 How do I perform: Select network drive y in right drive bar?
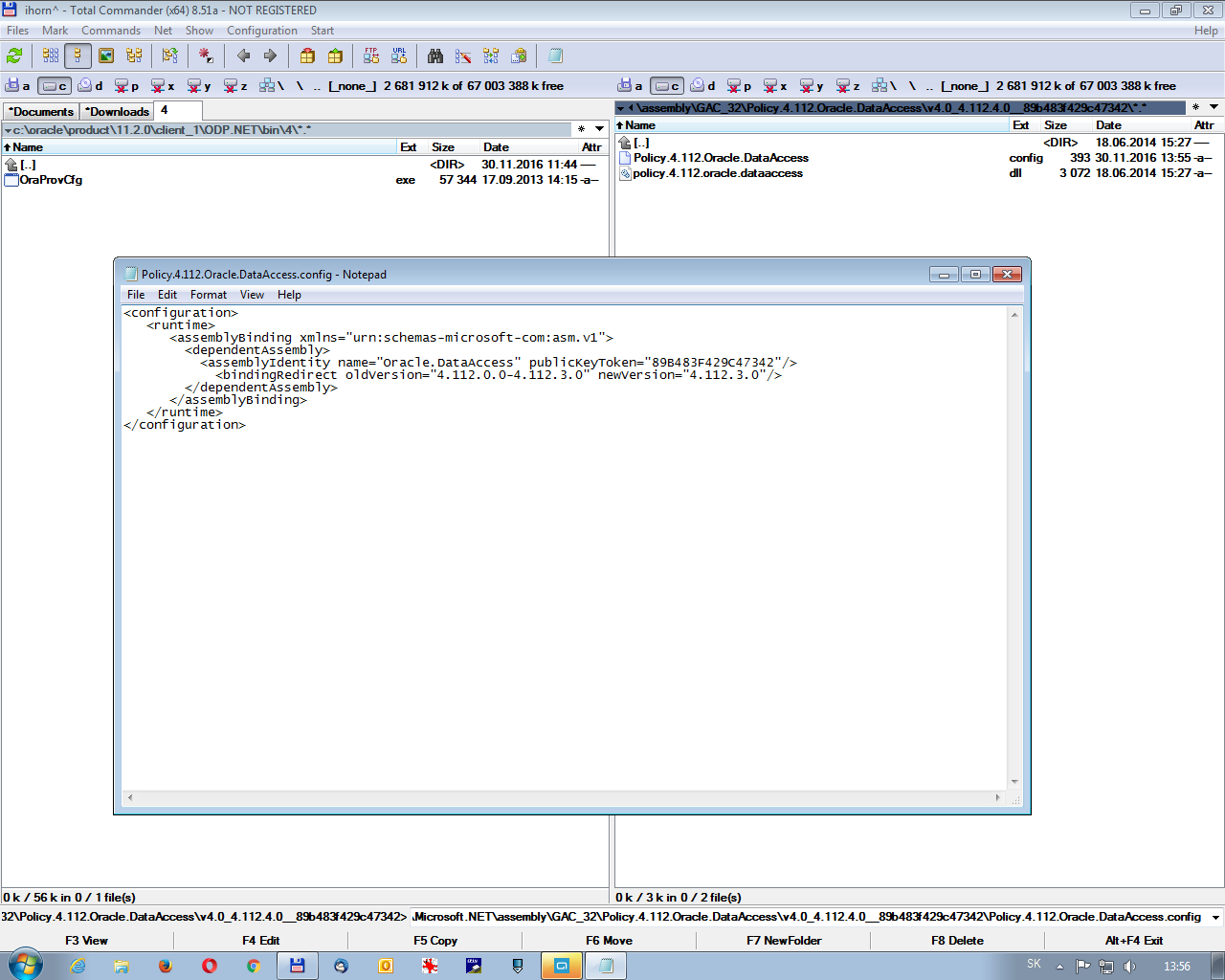click(812, 86)
